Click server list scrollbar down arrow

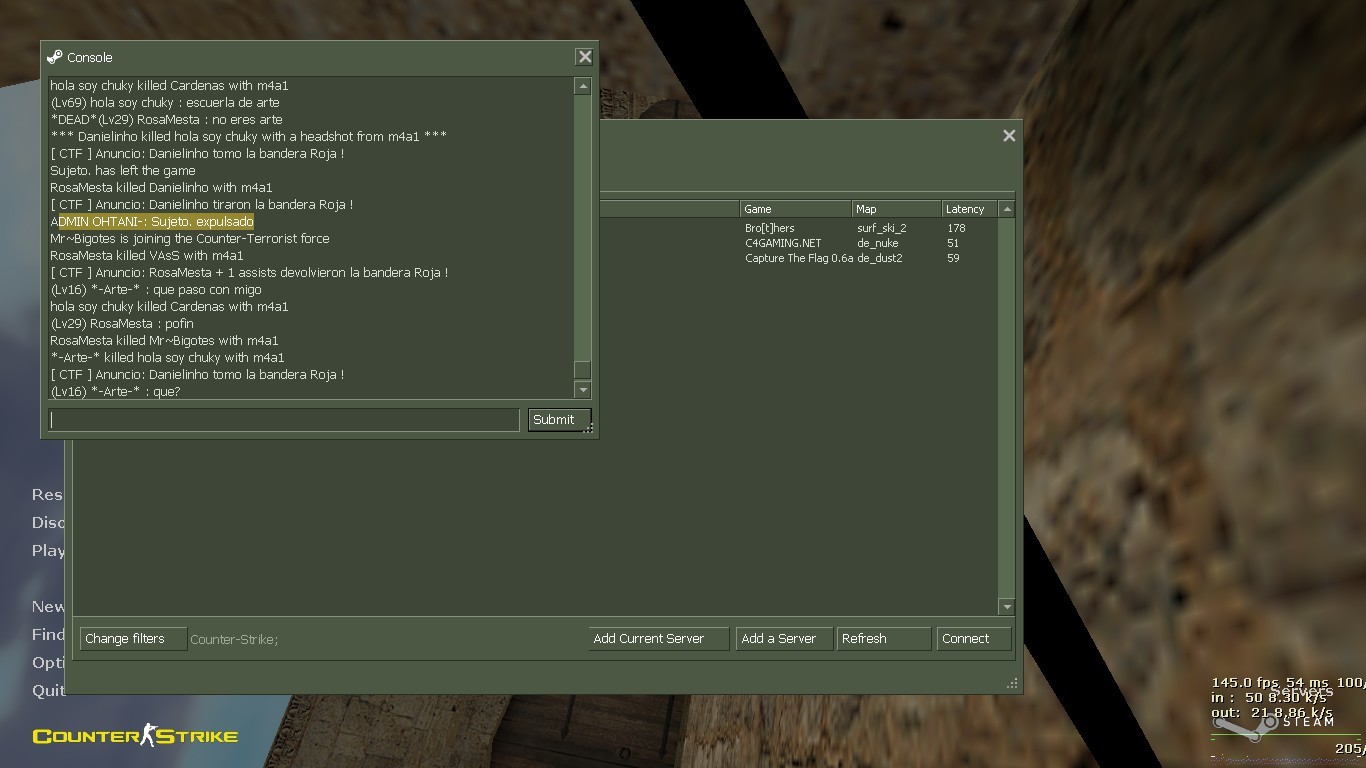tap(1007, 607)
